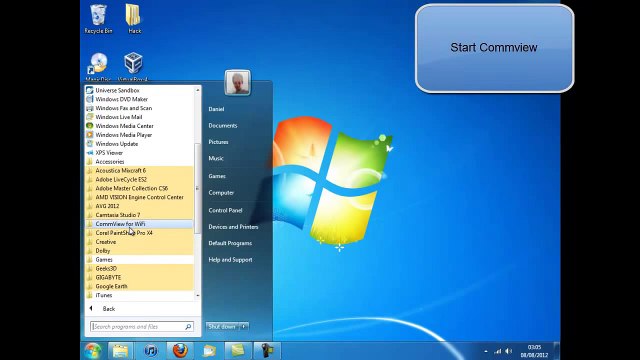Open Default Programs
Screen dimensions: 640x360
pos(230,243)
